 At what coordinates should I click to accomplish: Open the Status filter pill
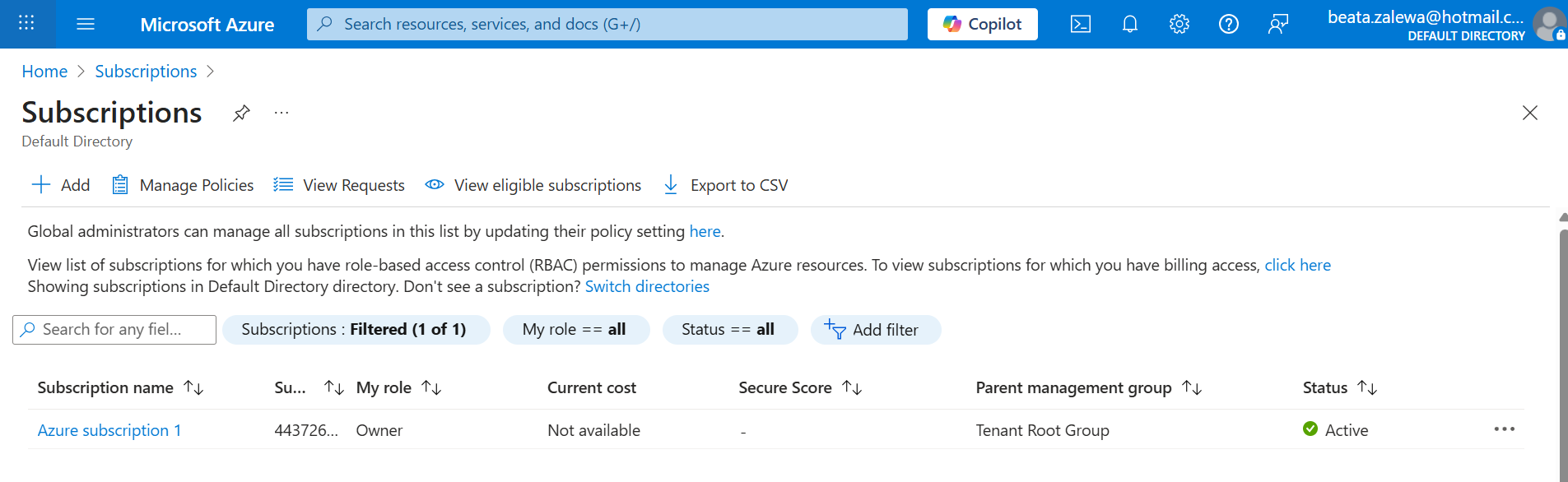click(x=730, y=330)
